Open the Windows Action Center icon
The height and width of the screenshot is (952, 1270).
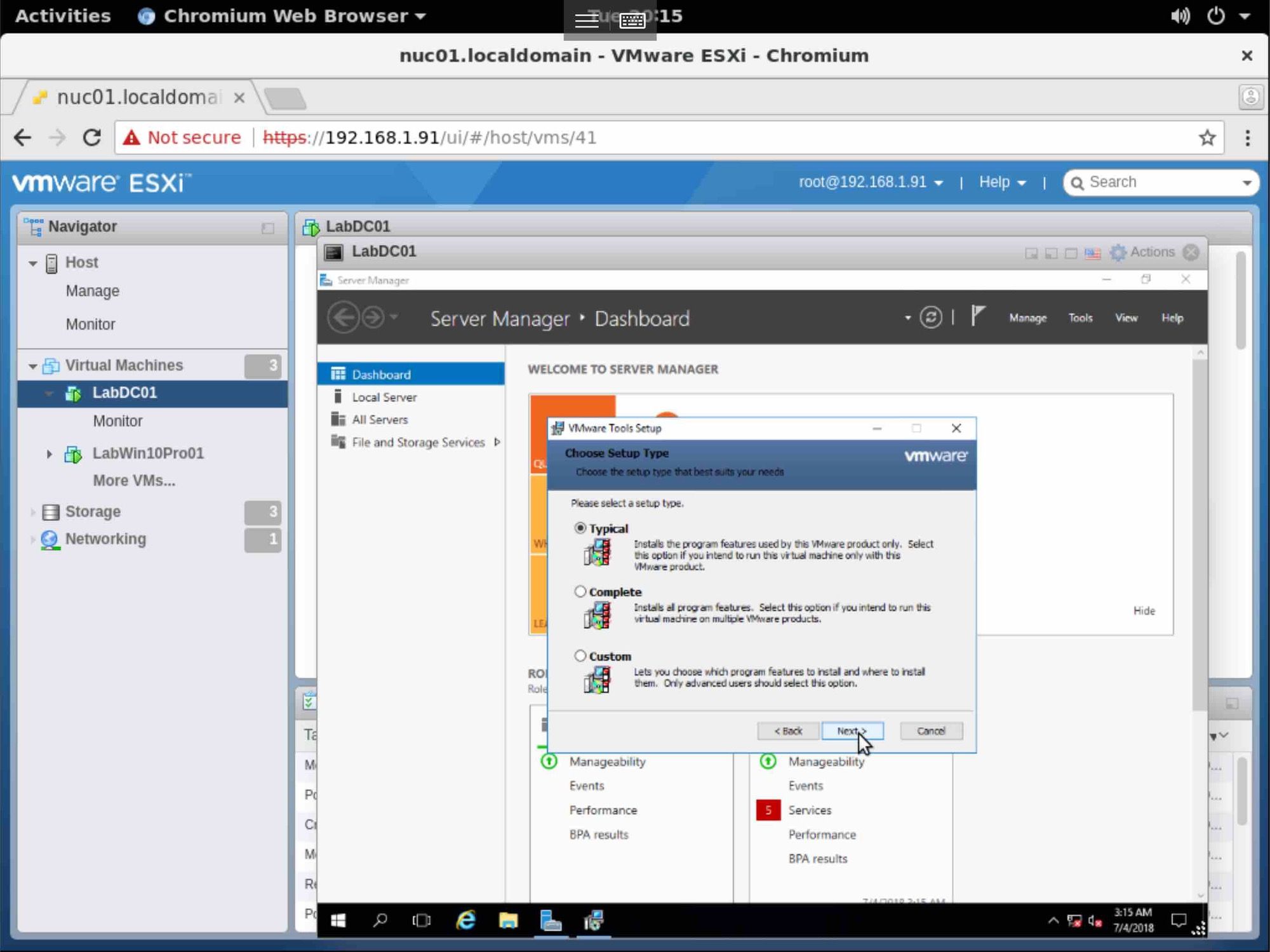coord(1179,920)
